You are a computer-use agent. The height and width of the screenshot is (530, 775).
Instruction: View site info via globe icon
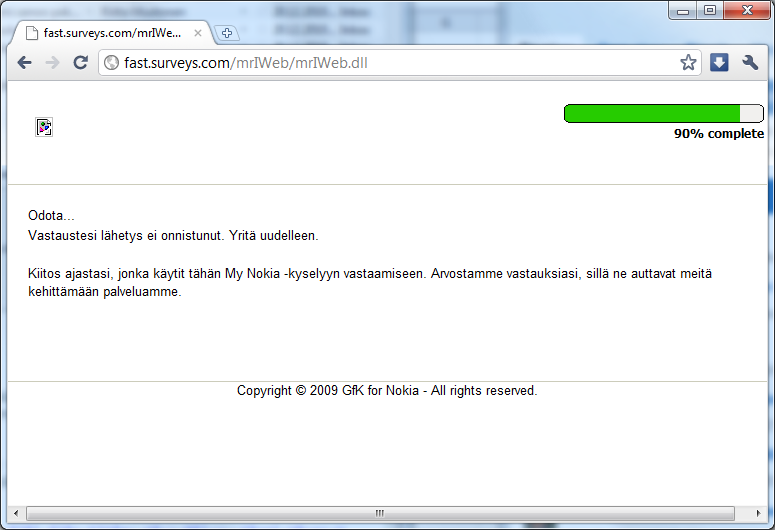(111, 63)
